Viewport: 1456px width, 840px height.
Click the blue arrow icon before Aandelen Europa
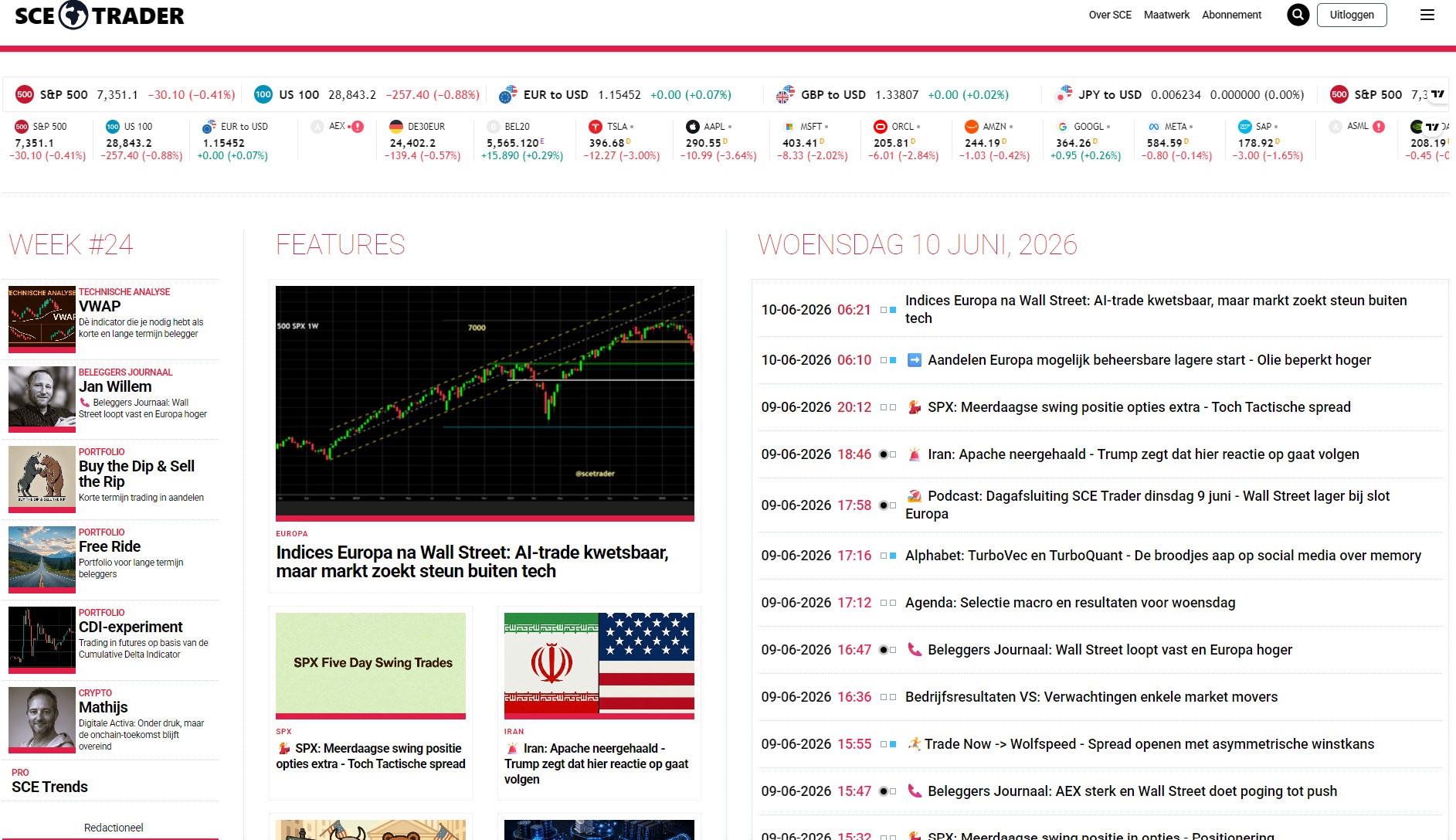point(914,360)
